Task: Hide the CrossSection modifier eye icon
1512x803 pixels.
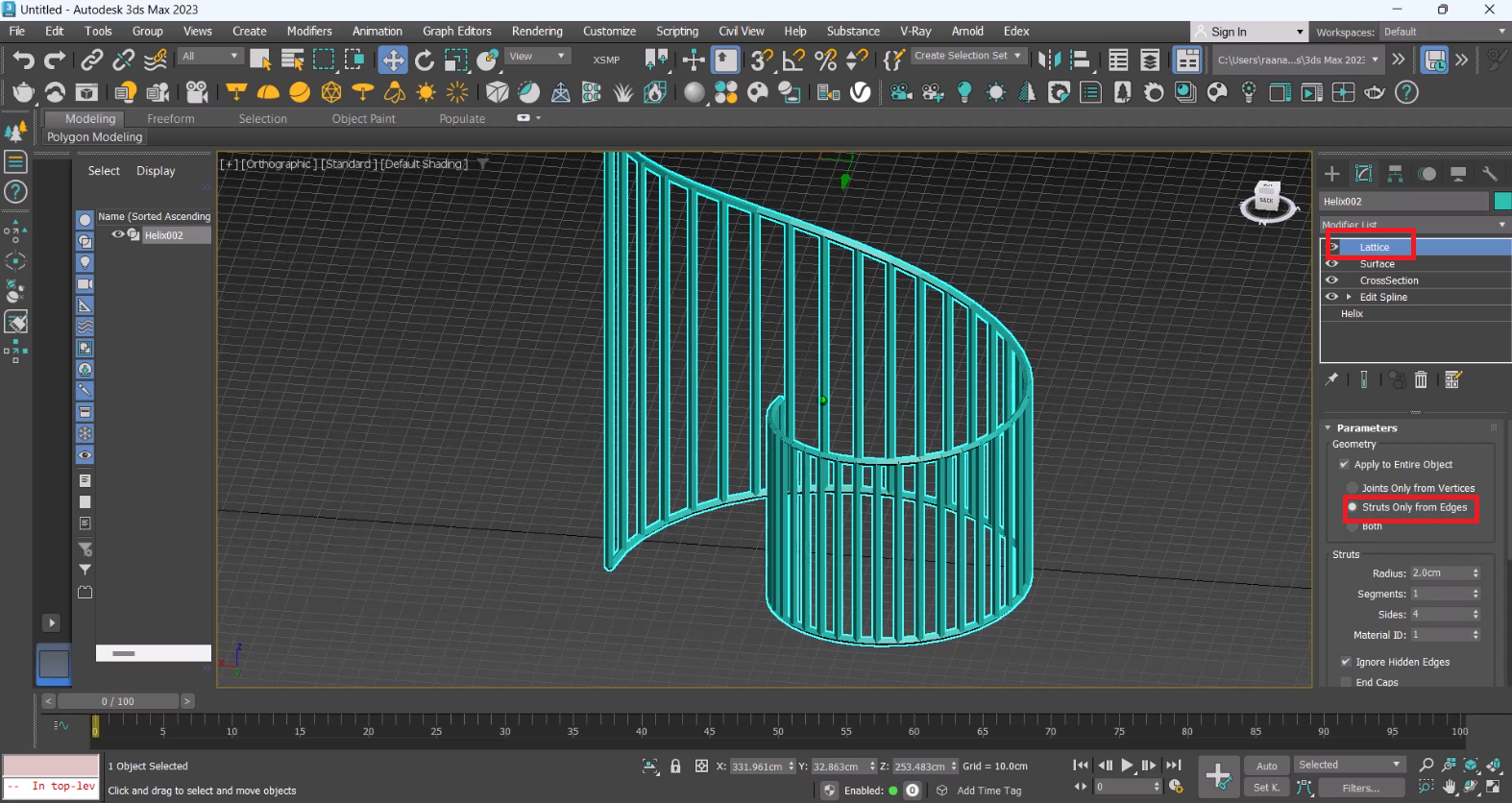Action: 1331,280
